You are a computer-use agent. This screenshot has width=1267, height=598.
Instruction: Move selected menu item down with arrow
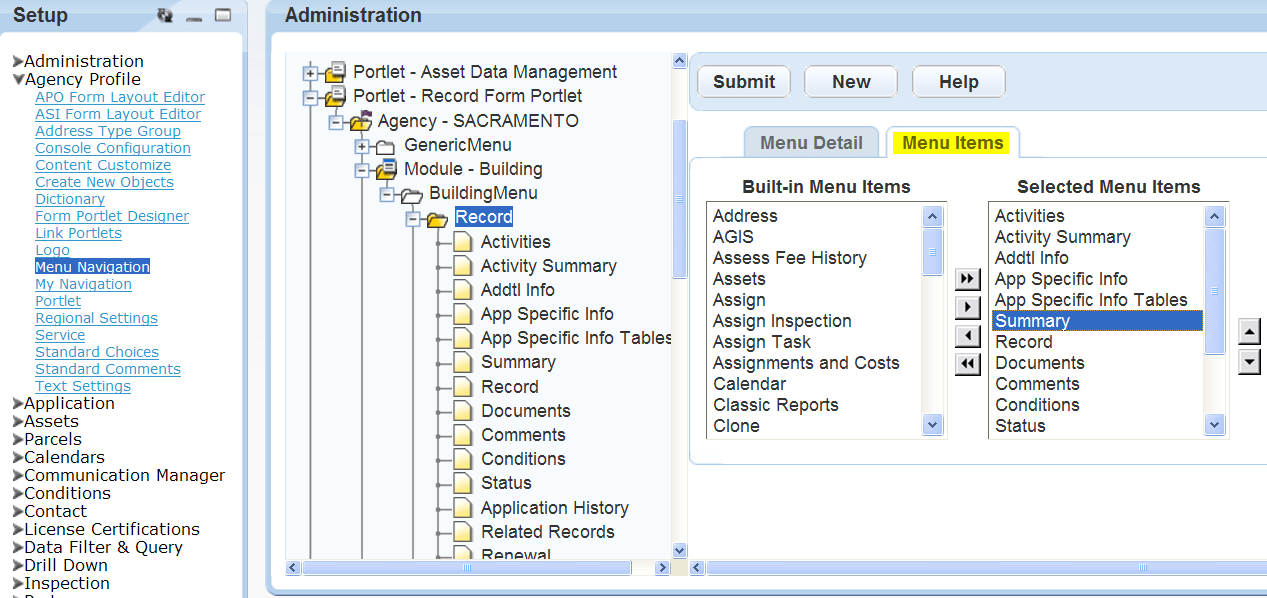point(1249,361)
